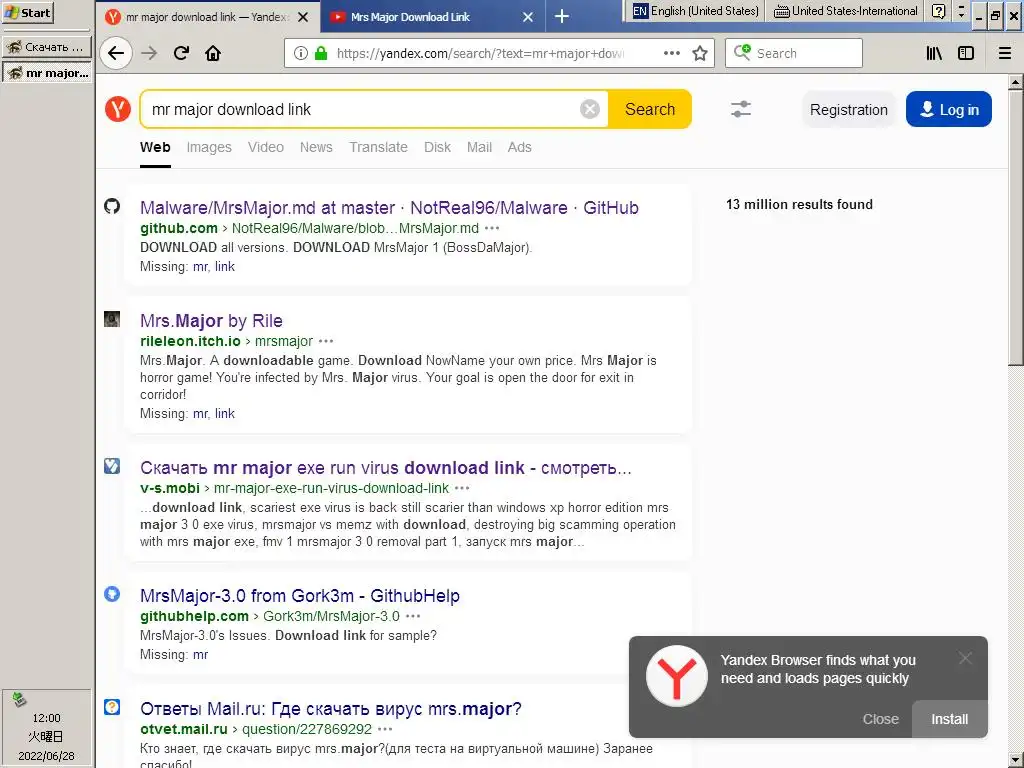This screenshot has width=1024, height=768.
Task: Install Yandex Browser from the popup
Action: [x=950, y=719]
